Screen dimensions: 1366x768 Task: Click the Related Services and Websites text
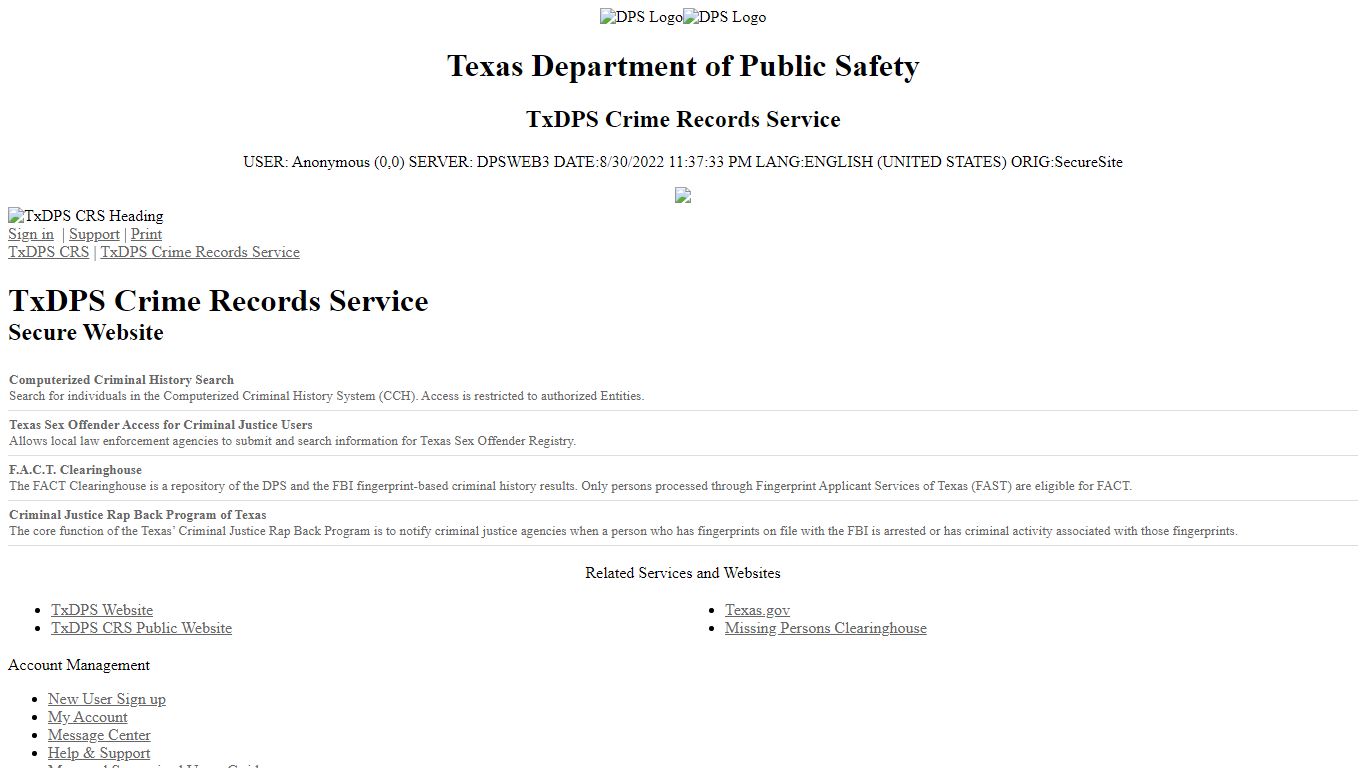pyautogui.click(x=683, y=573)
